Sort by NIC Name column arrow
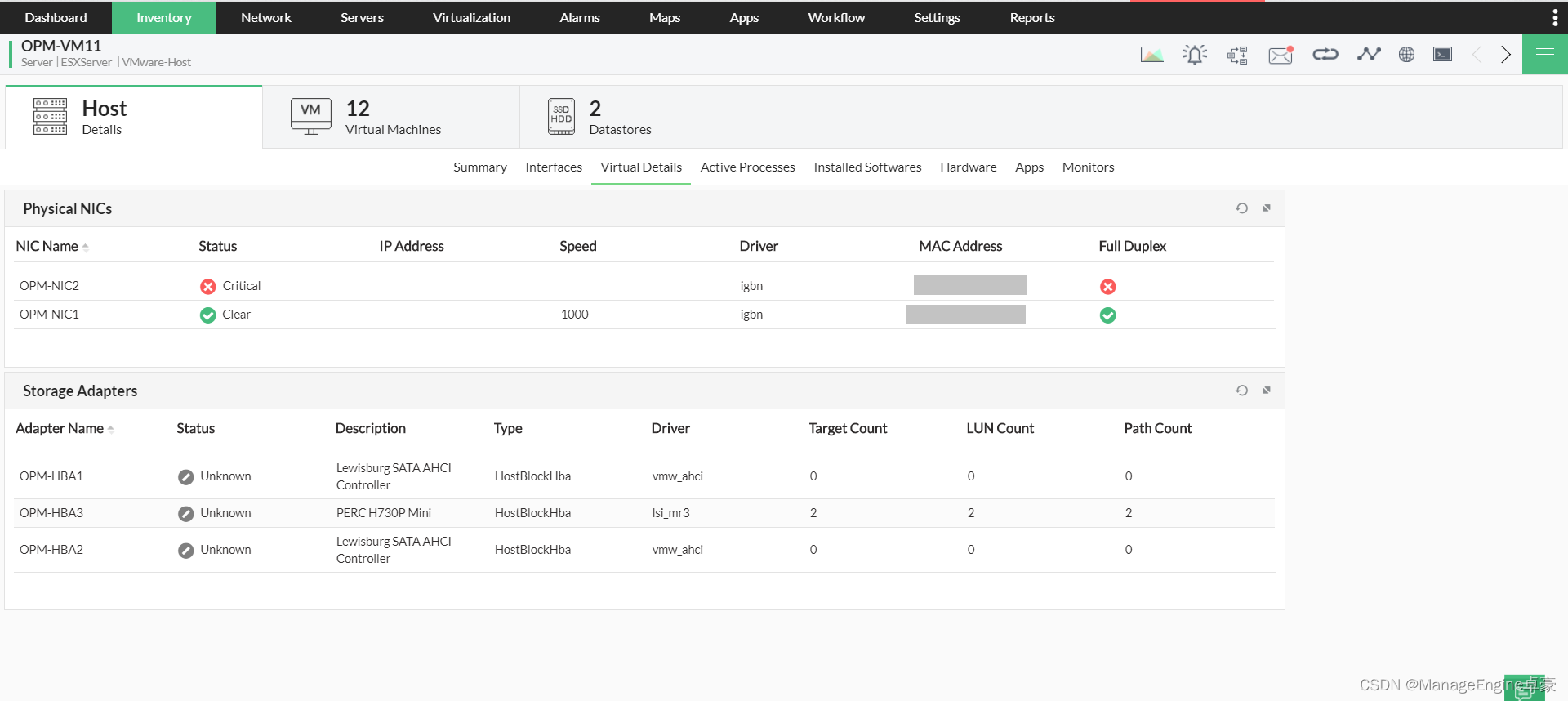This screenshot has width=1568, height=701. pos(85,247)
